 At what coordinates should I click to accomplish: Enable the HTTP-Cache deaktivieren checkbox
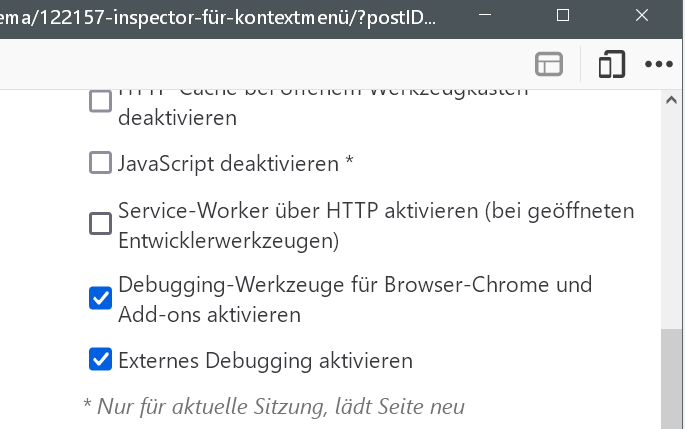[x=101, y=101]
